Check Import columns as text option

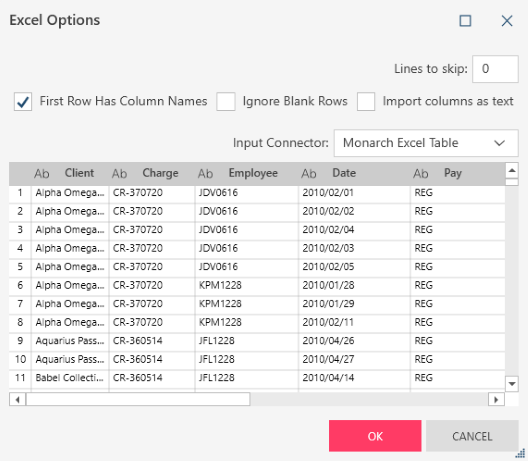click(366, 102)
